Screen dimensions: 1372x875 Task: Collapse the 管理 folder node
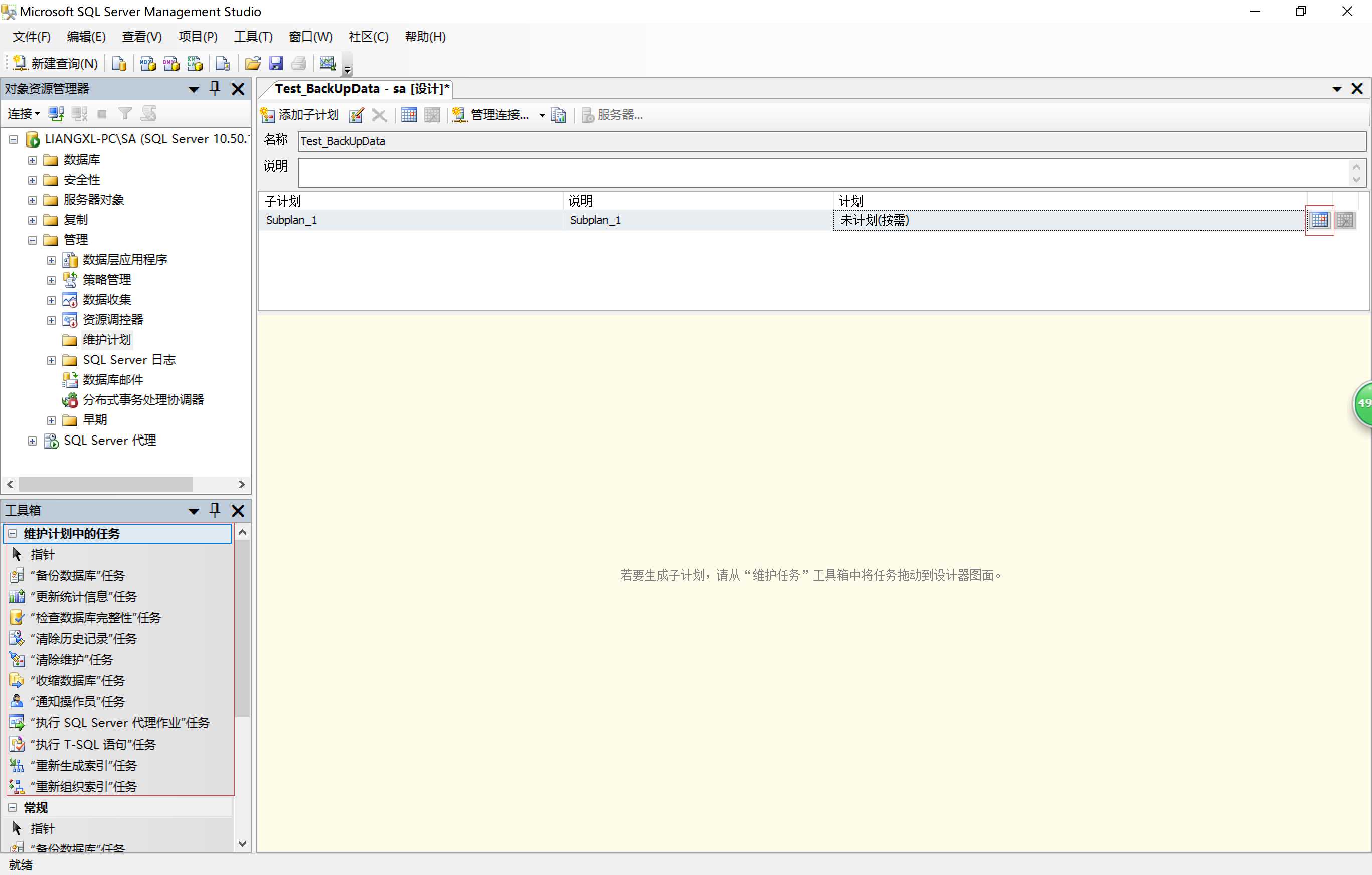click(33, 240)
